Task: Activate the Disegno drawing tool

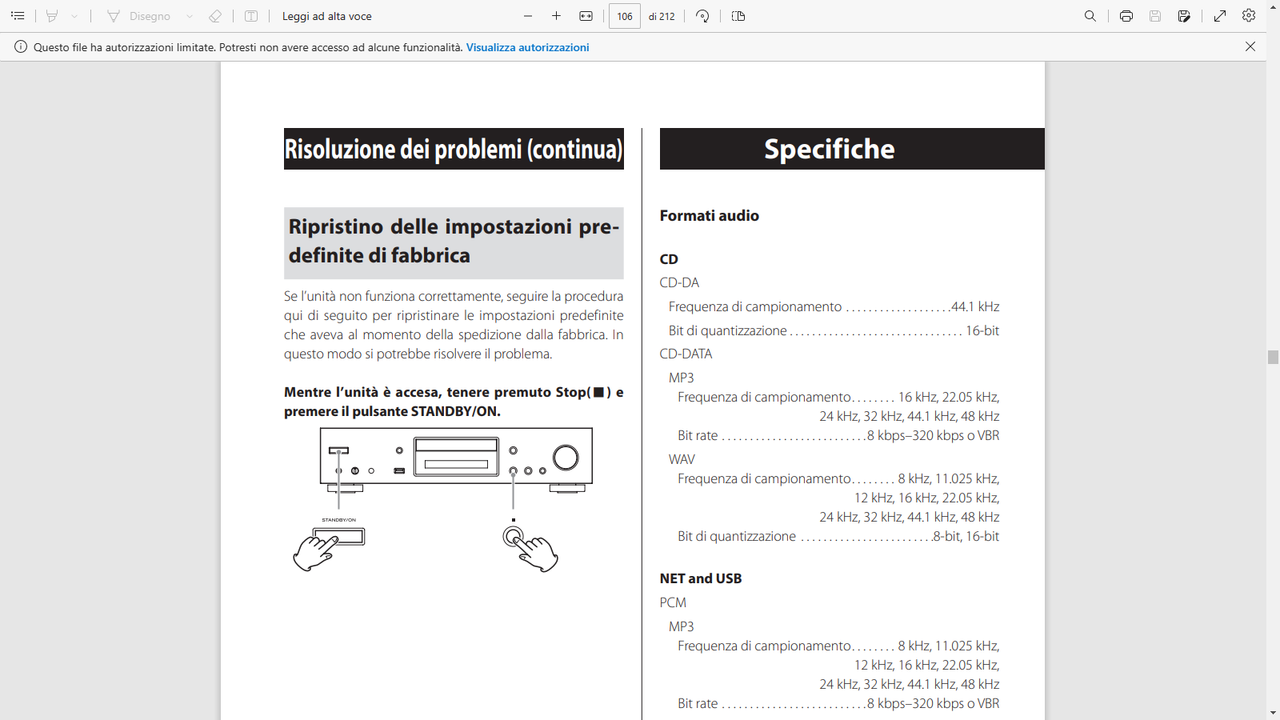Action: [x=139, y=16]
